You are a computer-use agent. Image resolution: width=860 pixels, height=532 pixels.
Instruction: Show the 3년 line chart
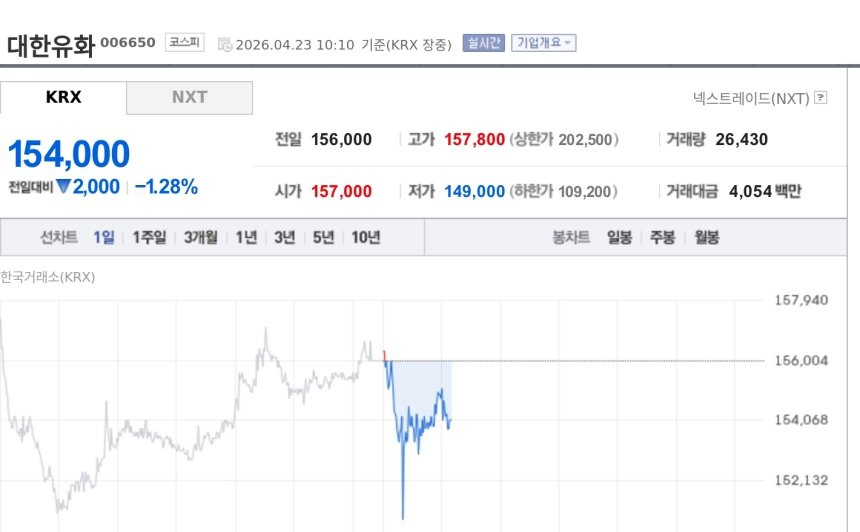(285, 238)
